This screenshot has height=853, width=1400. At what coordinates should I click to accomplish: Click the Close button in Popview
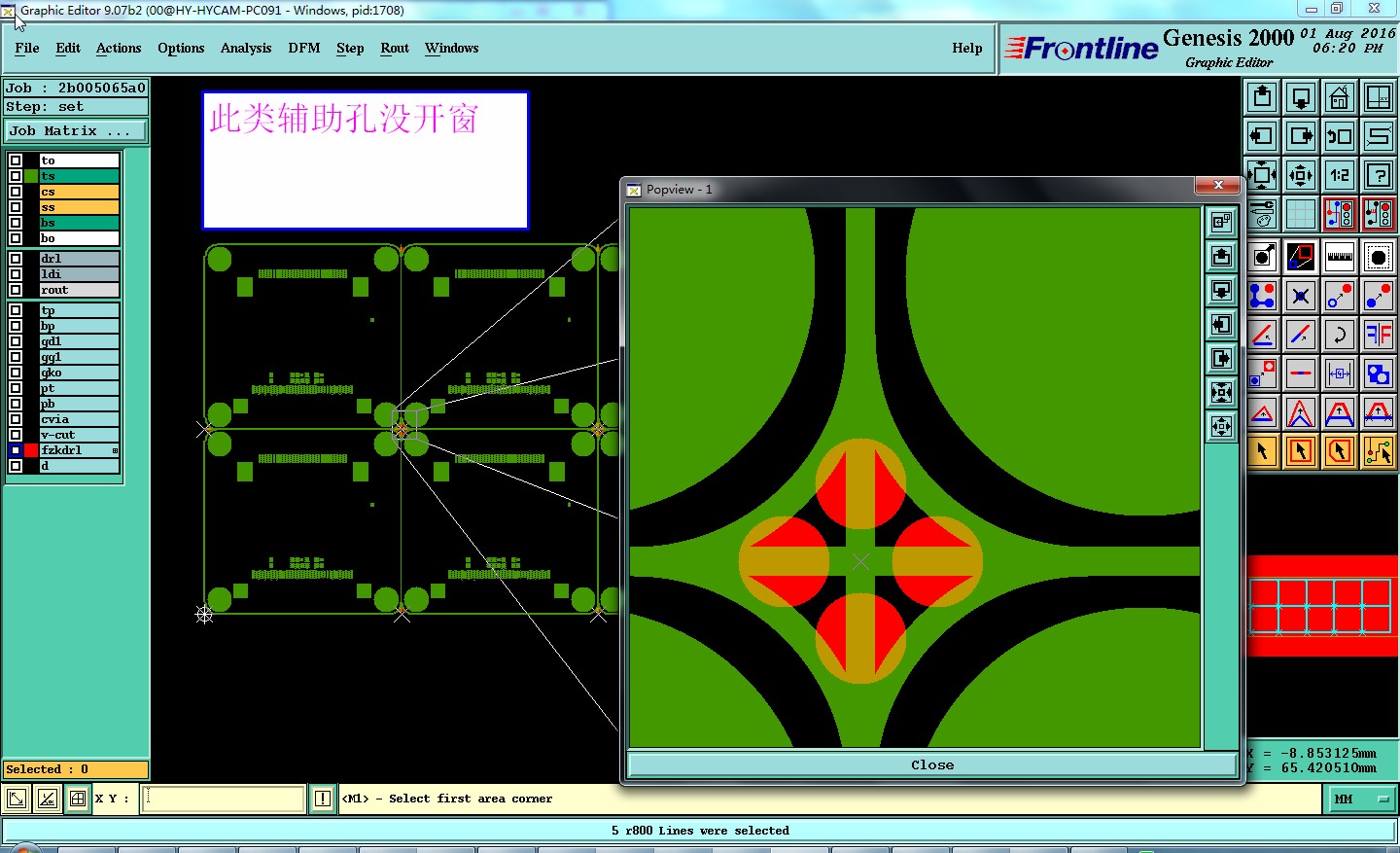(x=932, y=765)
